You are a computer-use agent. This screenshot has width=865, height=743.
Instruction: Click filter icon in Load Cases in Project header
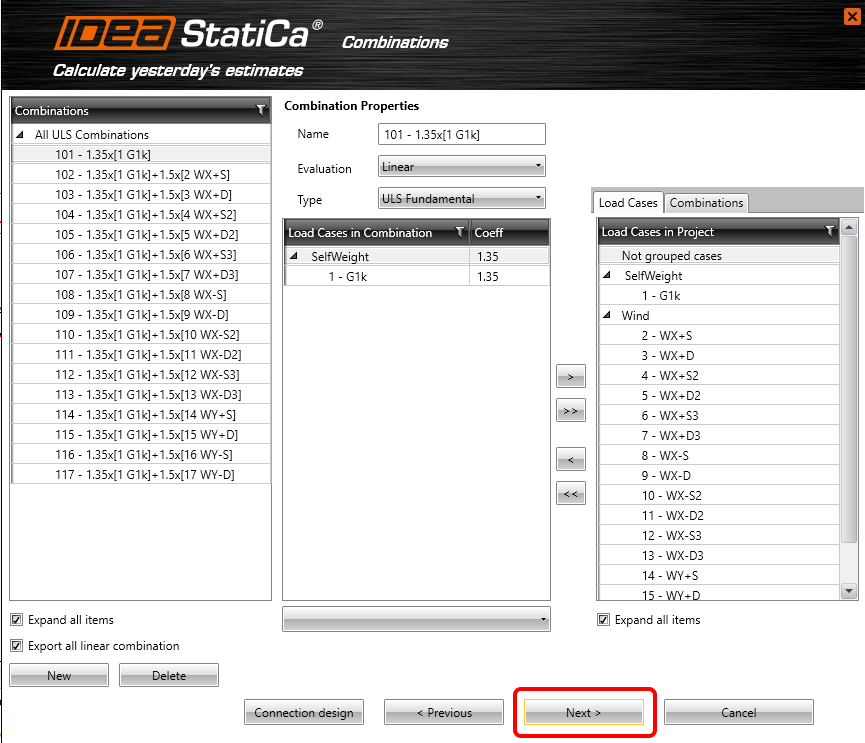(x=829, y=232)
